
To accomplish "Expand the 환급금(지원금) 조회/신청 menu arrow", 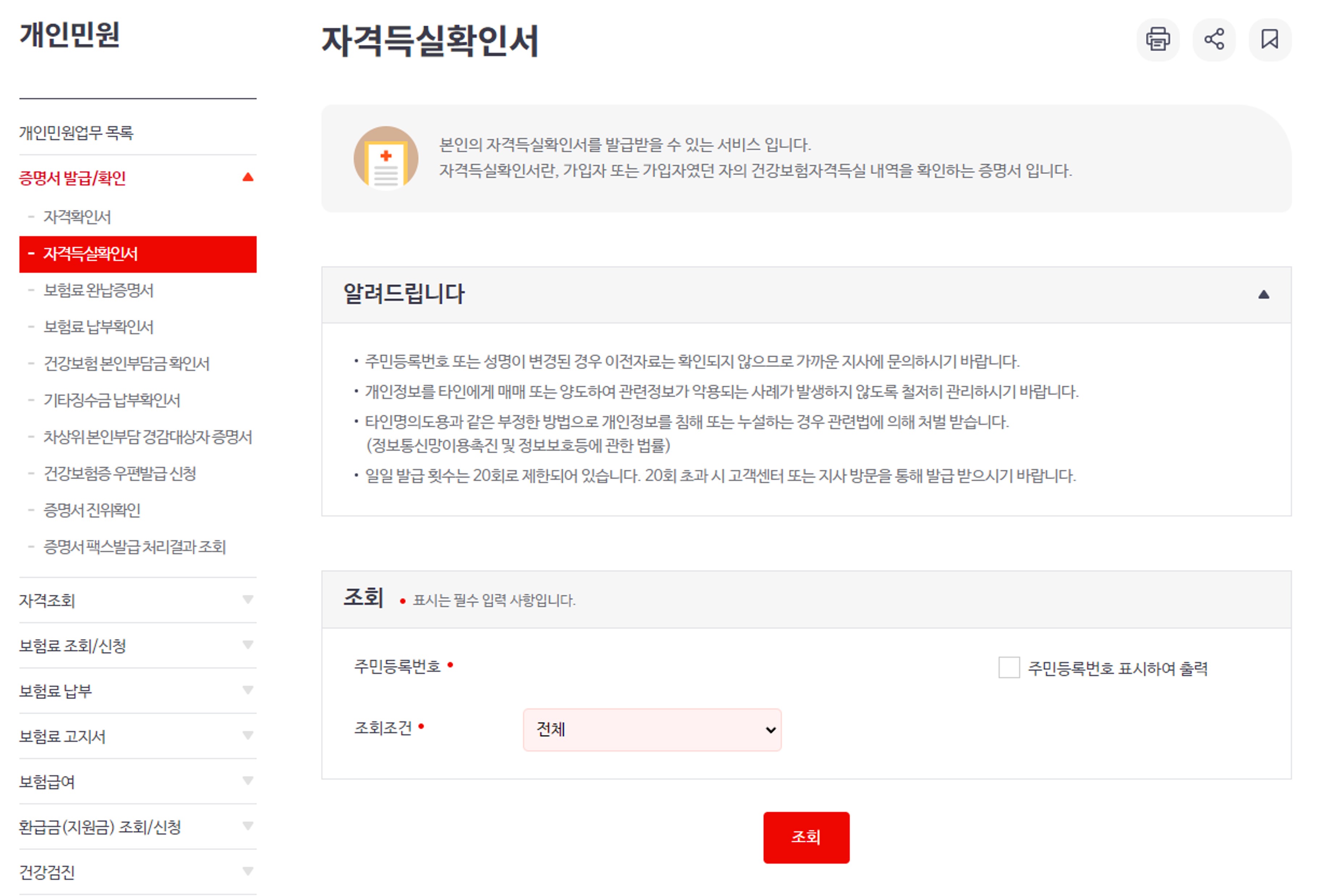I will (248, 826).
